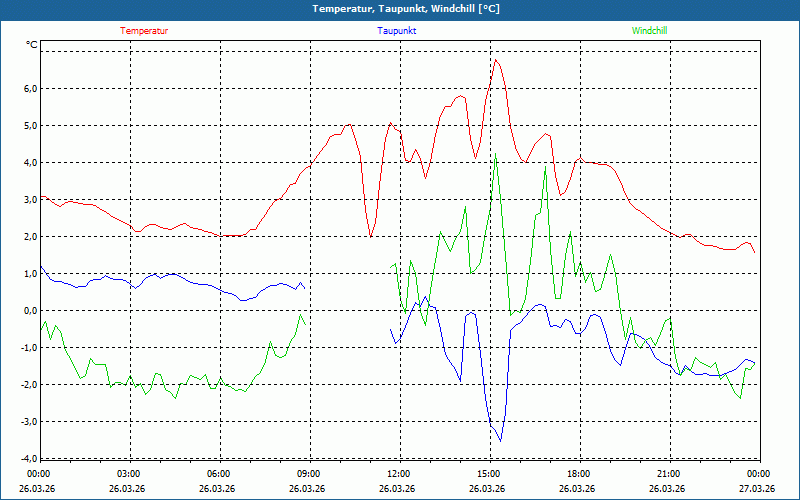Select the 03:00 time label

(129, 474)
